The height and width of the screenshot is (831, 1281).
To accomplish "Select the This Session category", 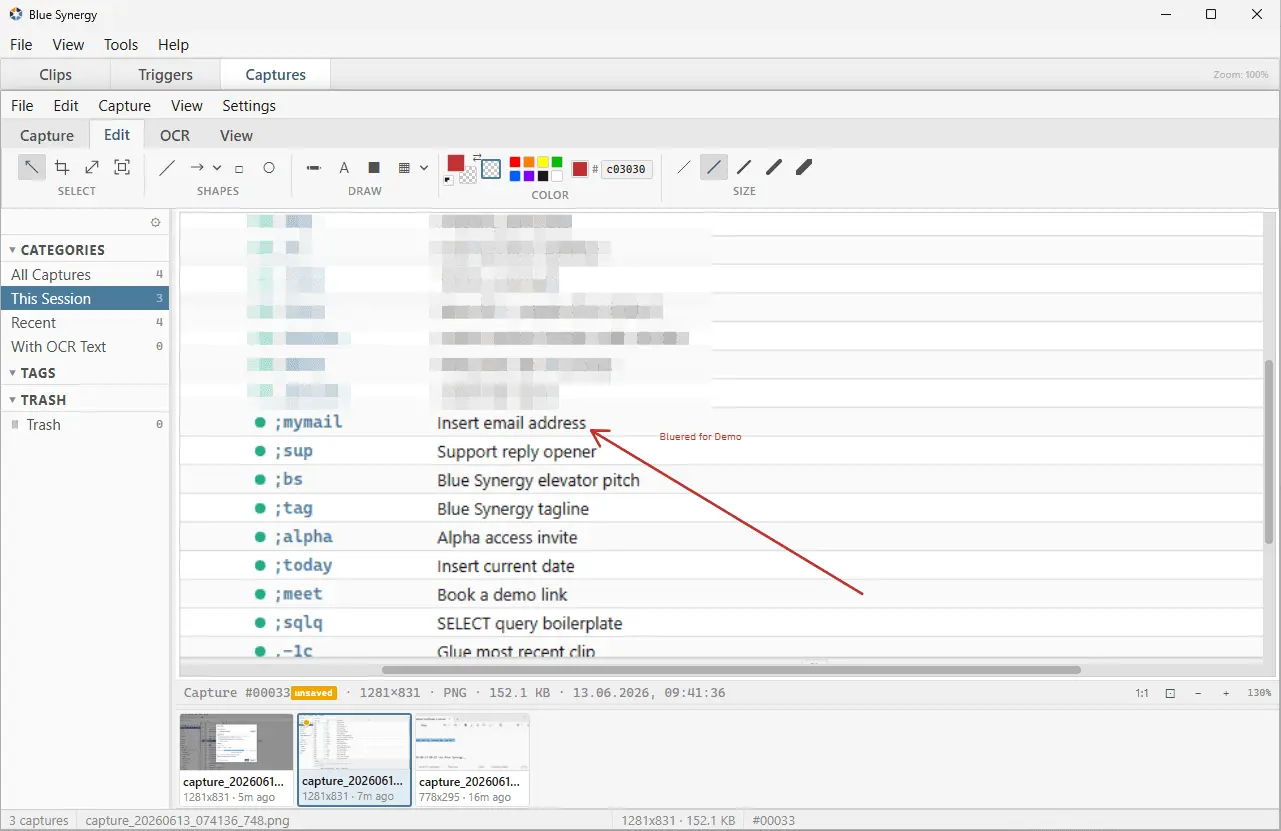I will [x=85, y=299].
